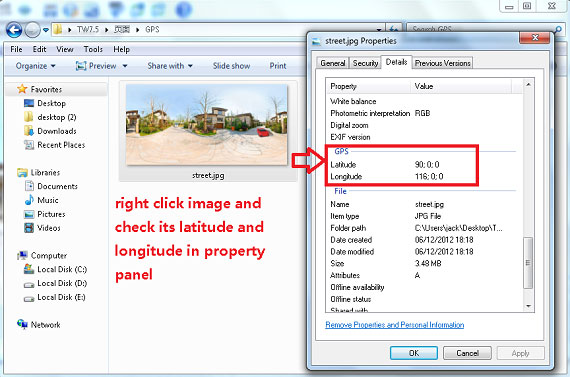Image resolution: width=570 pixels, height=377 pixels.
Task: Click the OK button in Properties dialog
Action: tap(414, 353)
